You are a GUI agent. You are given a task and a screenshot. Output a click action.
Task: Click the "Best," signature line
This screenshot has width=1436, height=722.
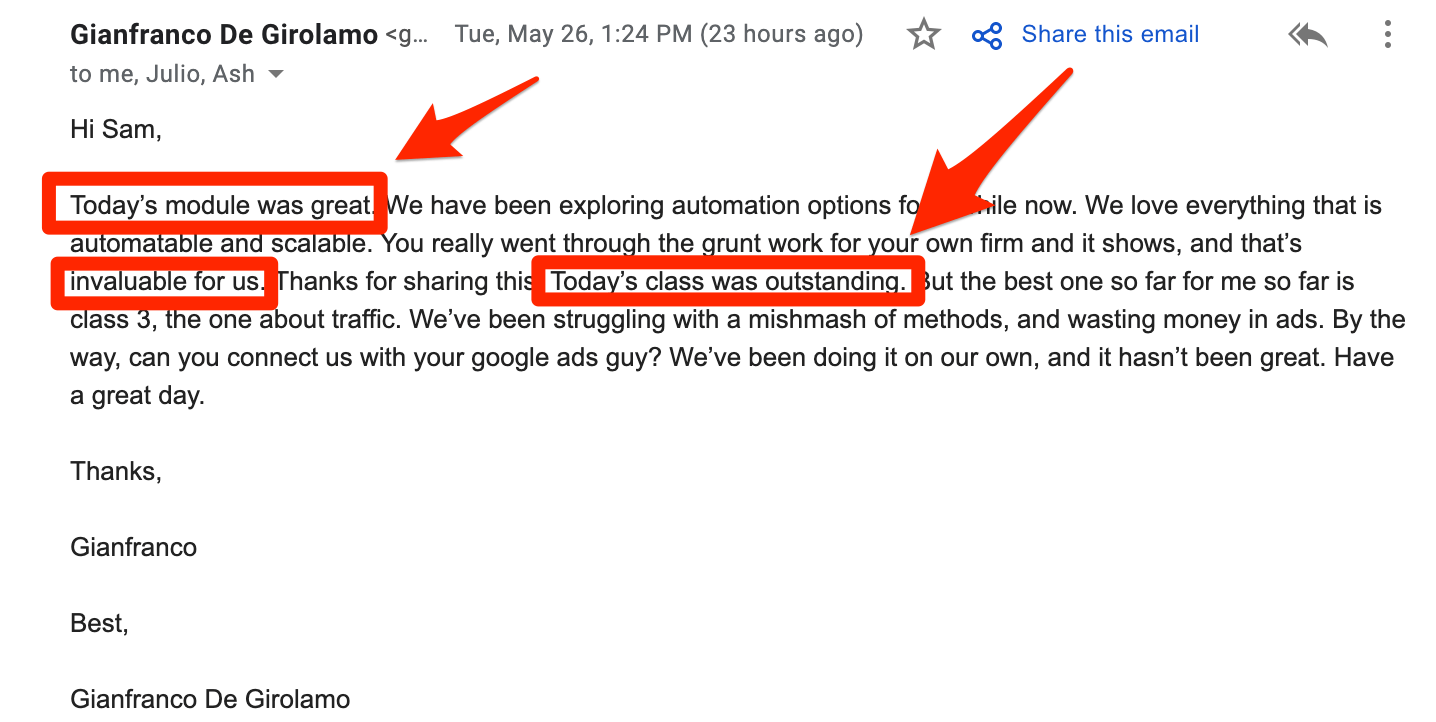tap(99, 623)
